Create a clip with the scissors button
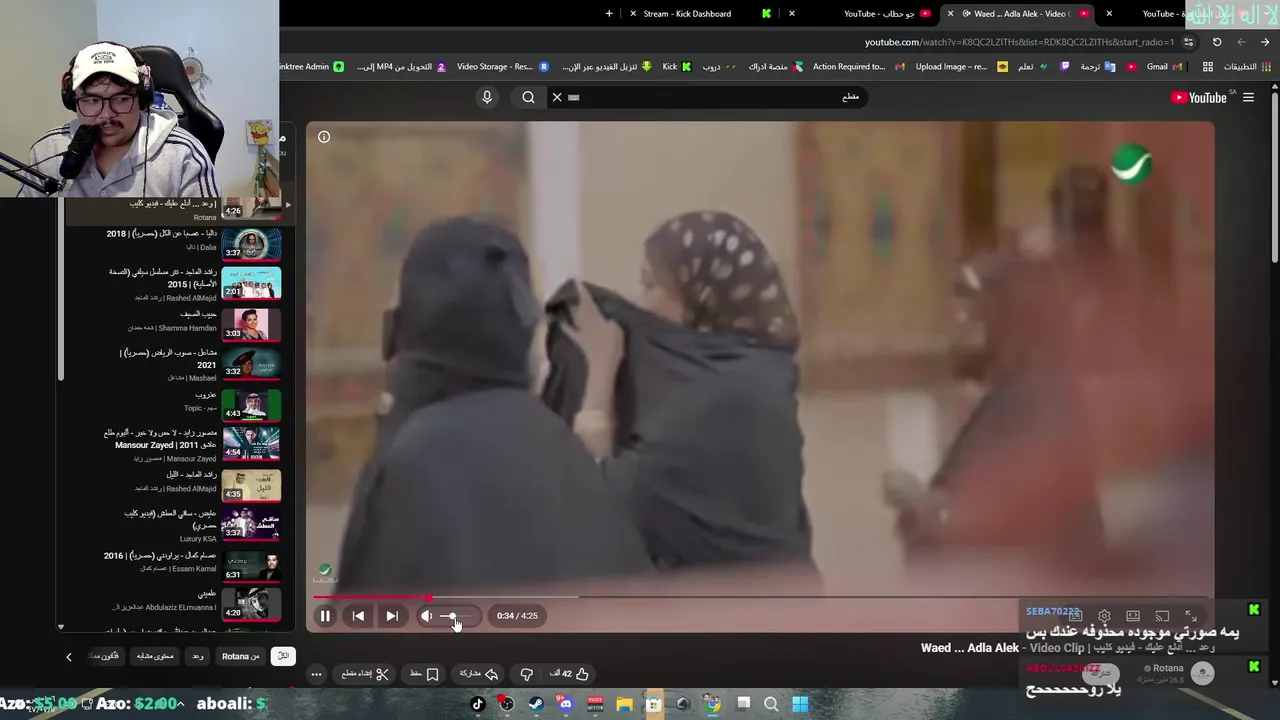 (364, 674)
